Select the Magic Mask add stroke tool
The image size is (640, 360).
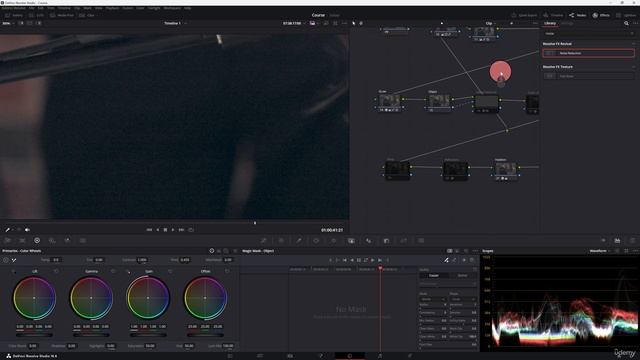447,260
